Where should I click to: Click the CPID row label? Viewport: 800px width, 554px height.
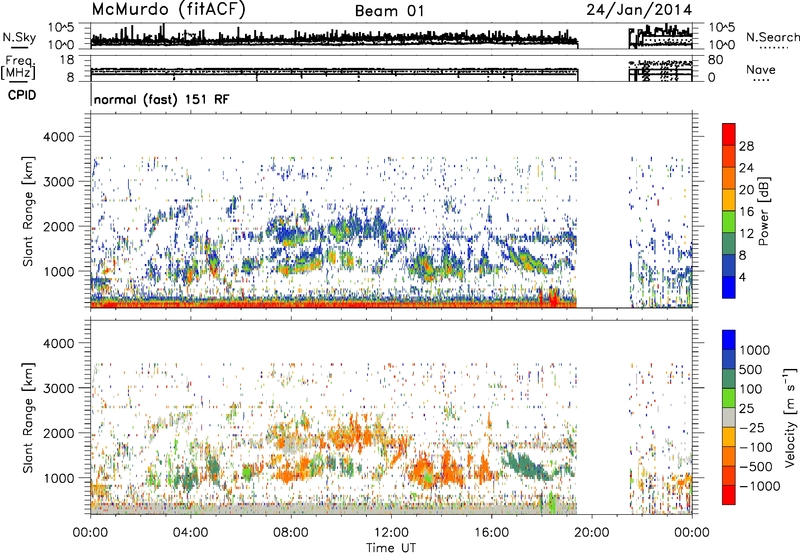click(22, 95)
